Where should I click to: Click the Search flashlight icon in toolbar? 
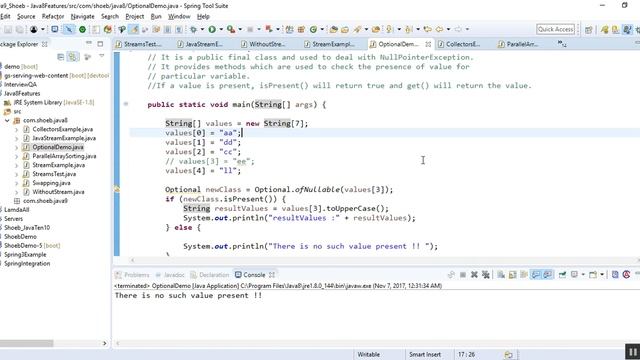[x=357, y=29]
